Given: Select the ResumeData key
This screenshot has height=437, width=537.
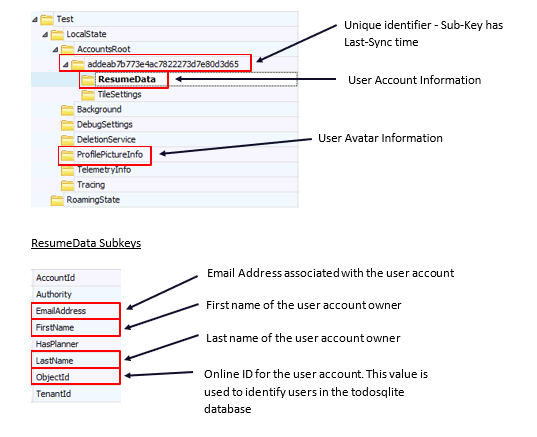Looking at the screenshot, I should [127, 79].
